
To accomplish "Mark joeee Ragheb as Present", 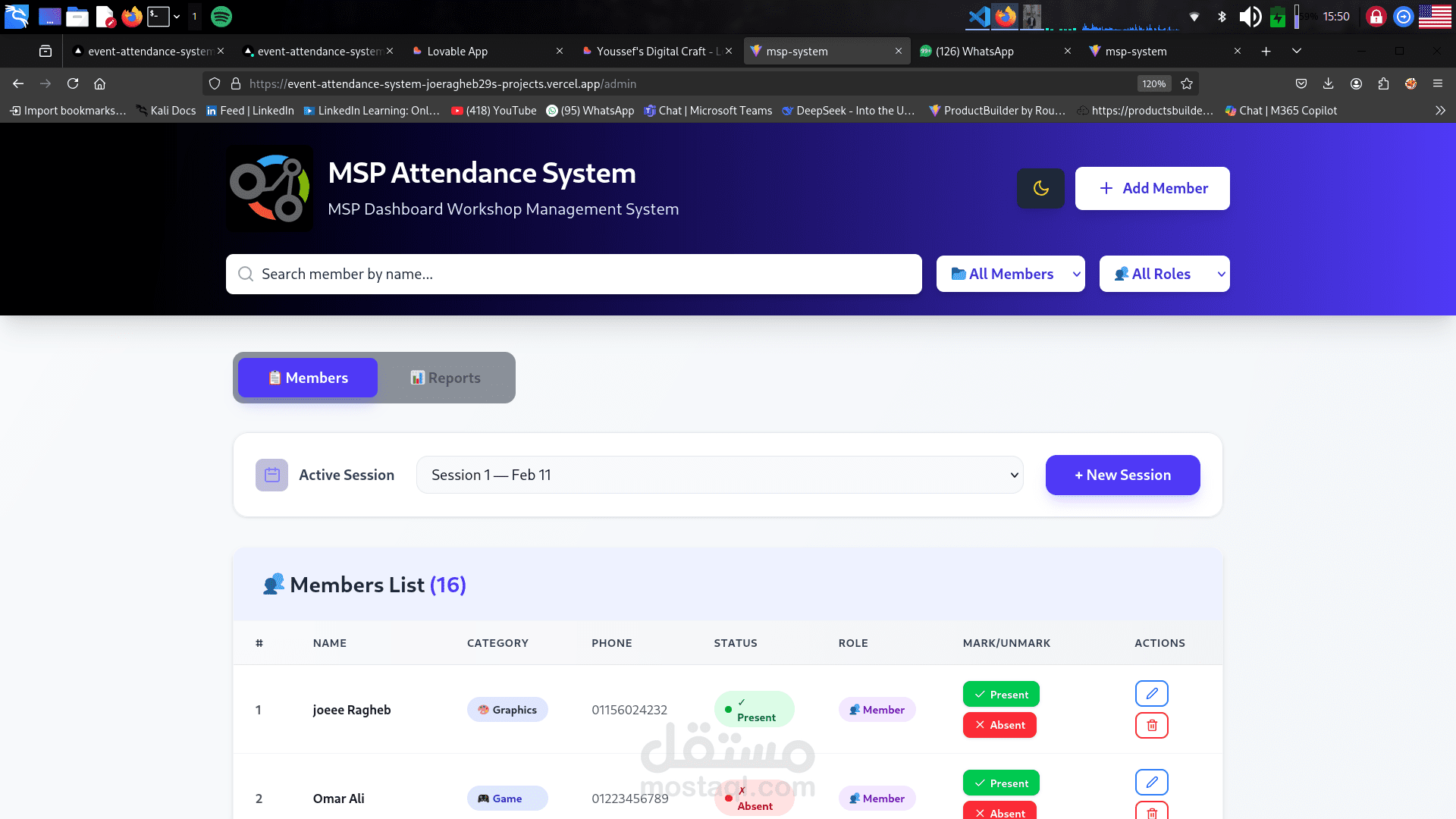I will click(x=1001, y=694).
